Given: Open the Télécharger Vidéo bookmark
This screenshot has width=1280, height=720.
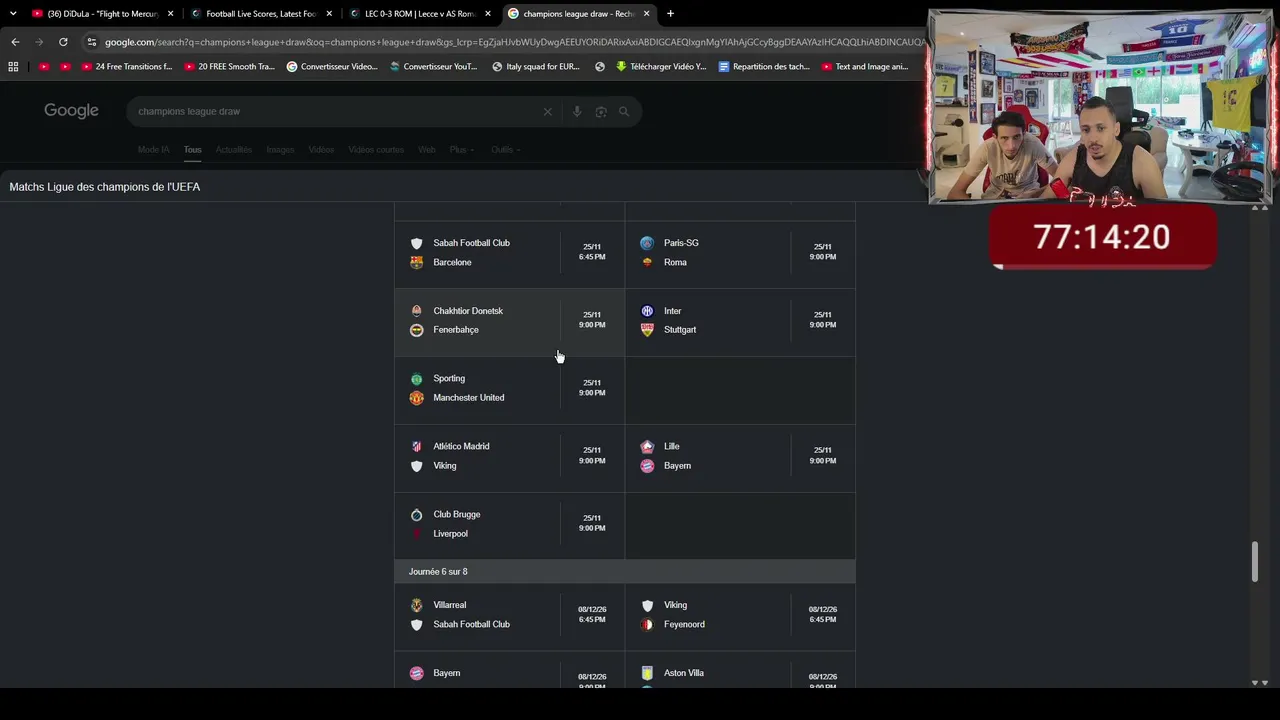Looking at the screenshot, I should tap(661, 67).
